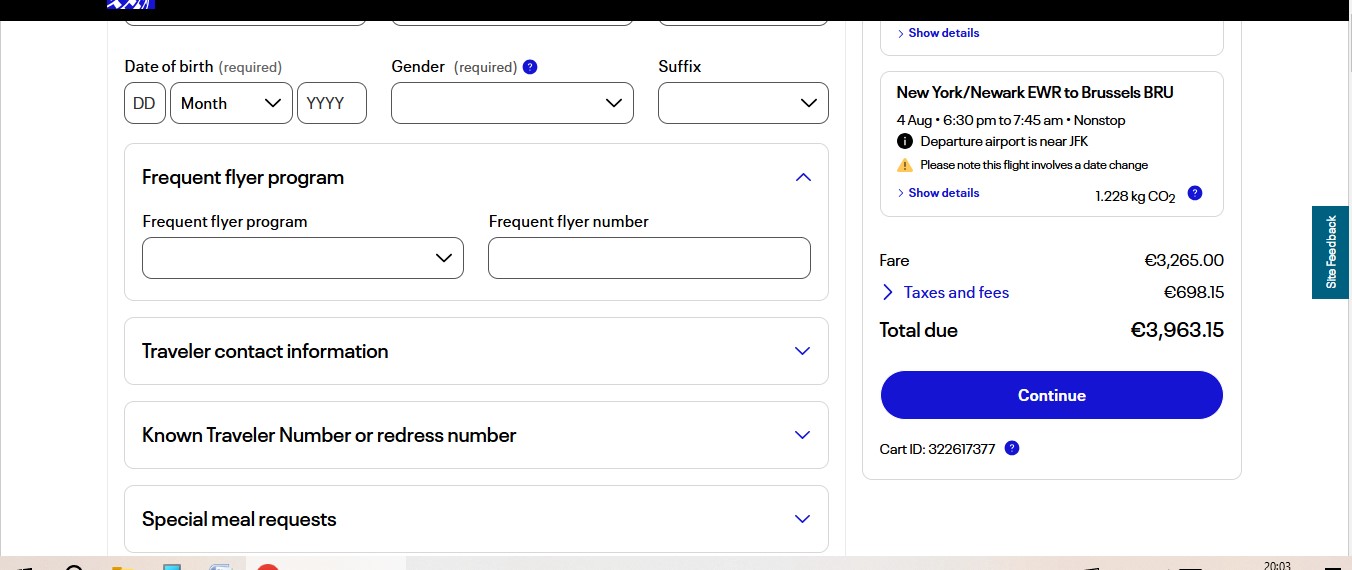The width and height of the screenshot is (1352, 570).
Task: Collapse the Frequent flyer program section
Action: tap(802, 177)
